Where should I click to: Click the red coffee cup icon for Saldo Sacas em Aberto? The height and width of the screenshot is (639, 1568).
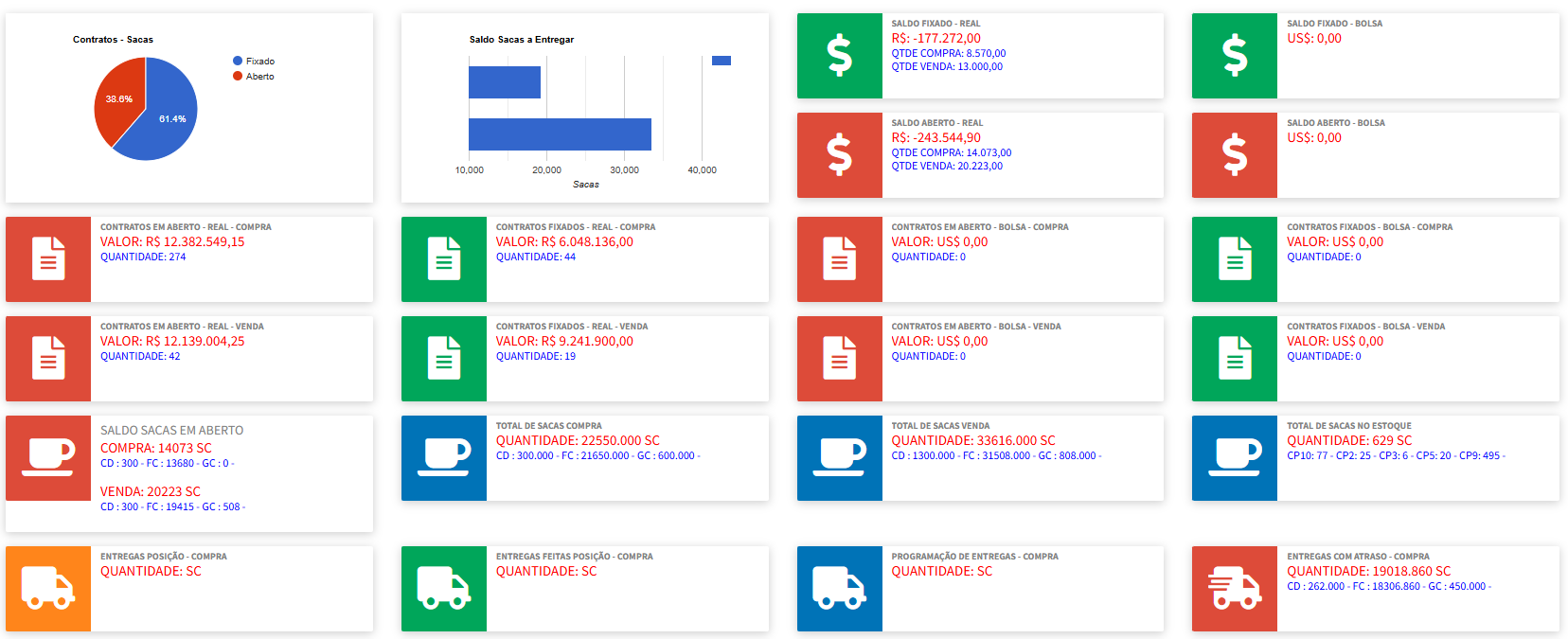[48, 458]
